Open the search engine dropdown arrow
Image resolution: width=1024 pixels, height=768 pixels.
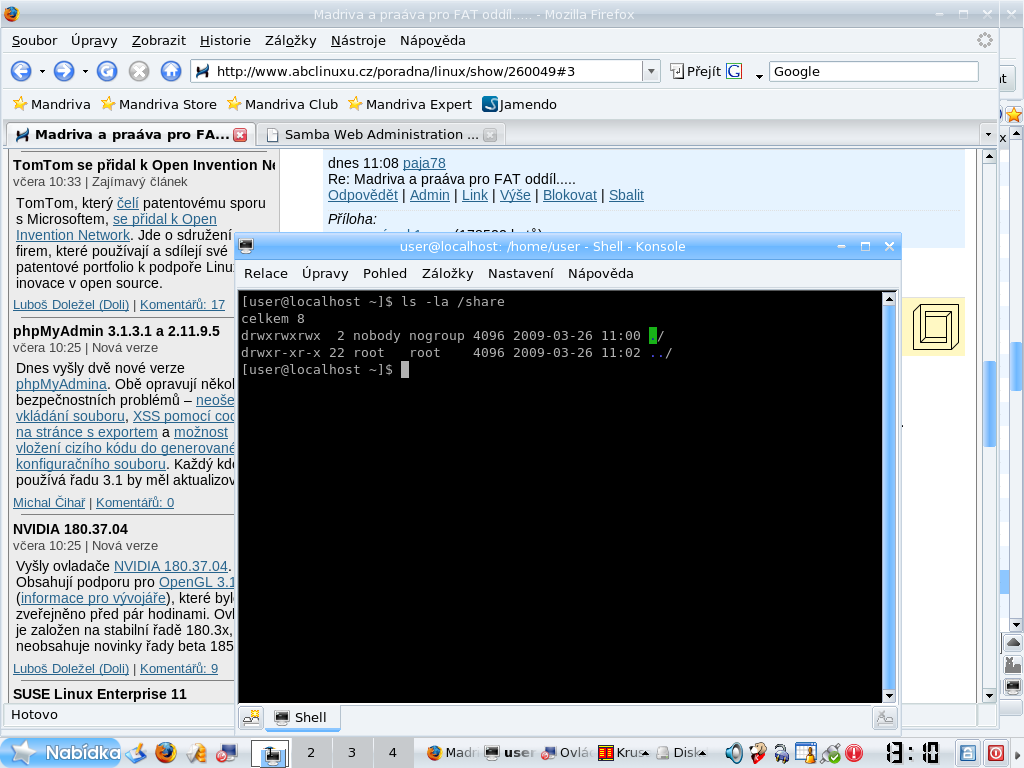(759, 76)
